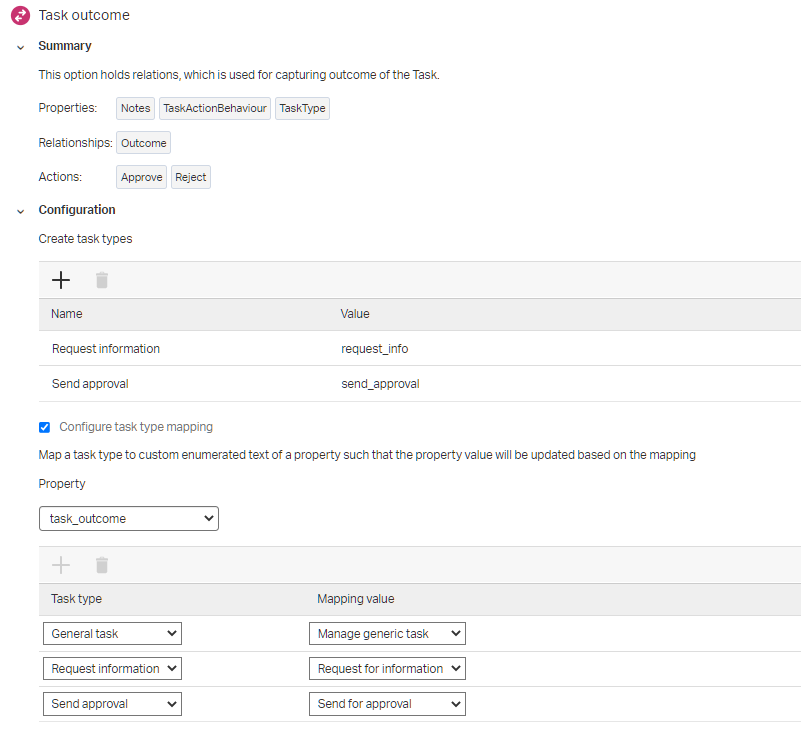Click the delete icon above mapping table
This screenshot has height=731, width=810.
coord(101,565)
